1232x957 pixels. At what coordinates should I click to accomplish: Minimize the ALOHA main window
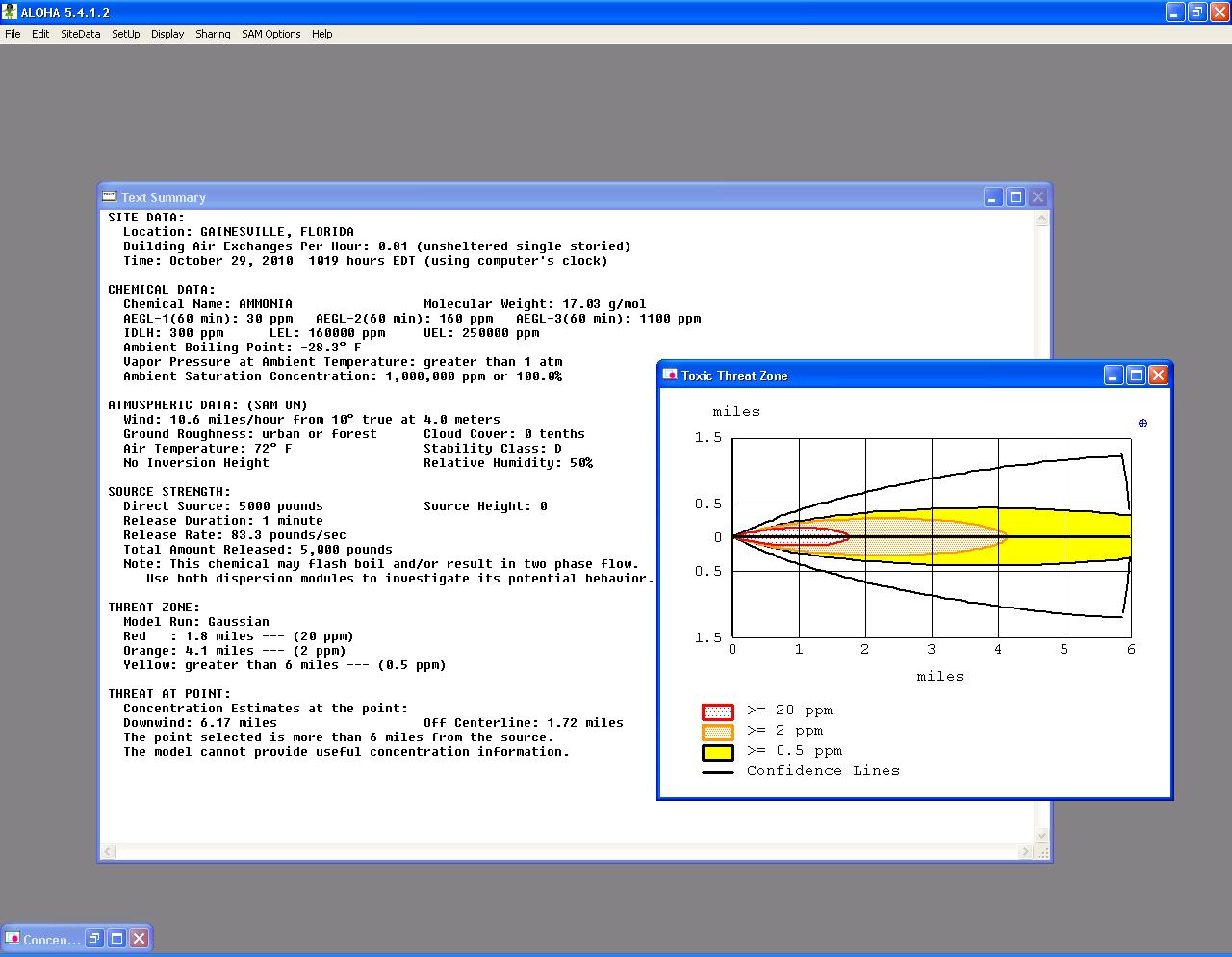(x=1174, y=13)
